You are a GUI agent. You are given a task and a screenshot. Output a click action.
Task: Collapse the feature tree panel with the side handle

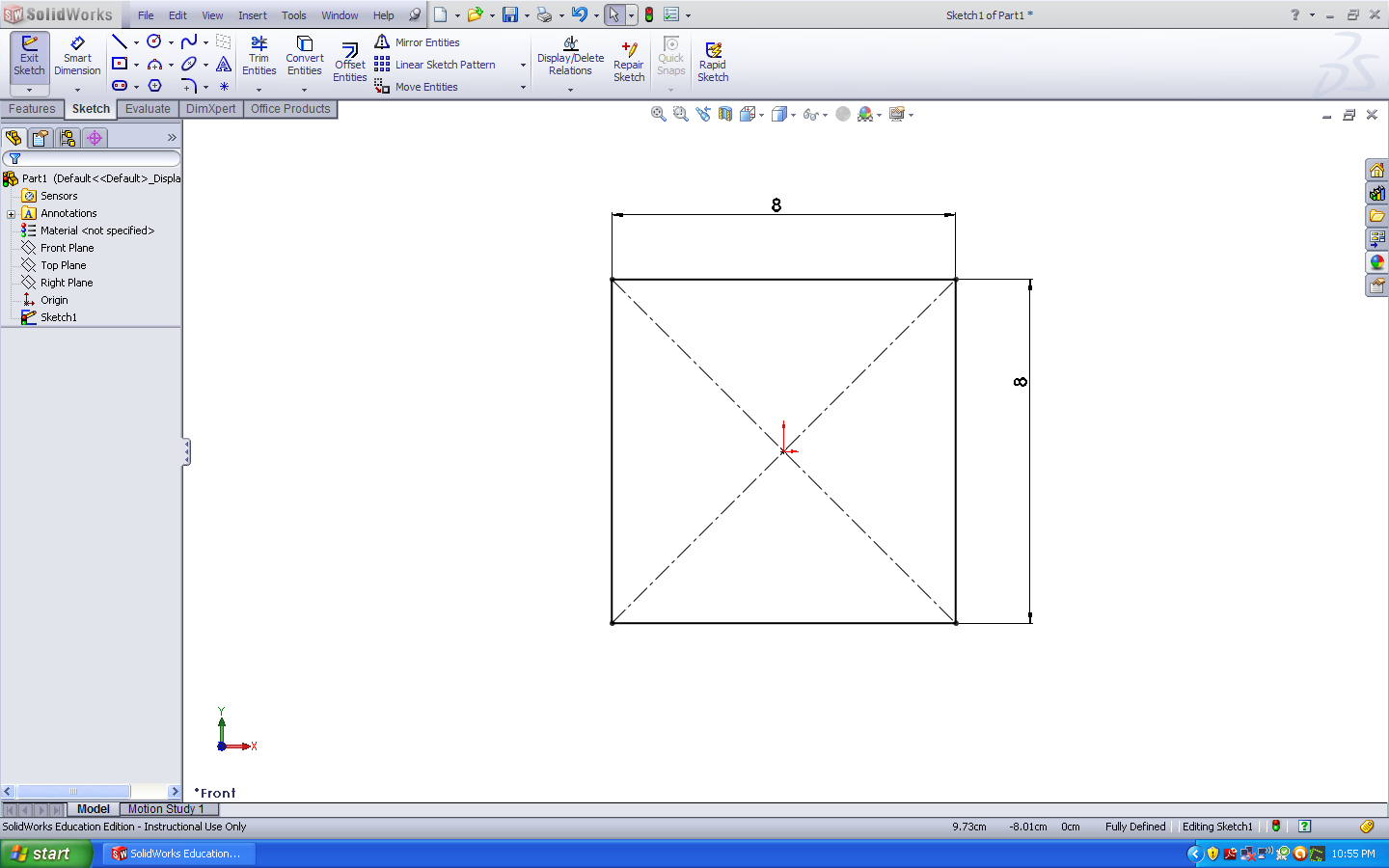click(x=186, y=452)
